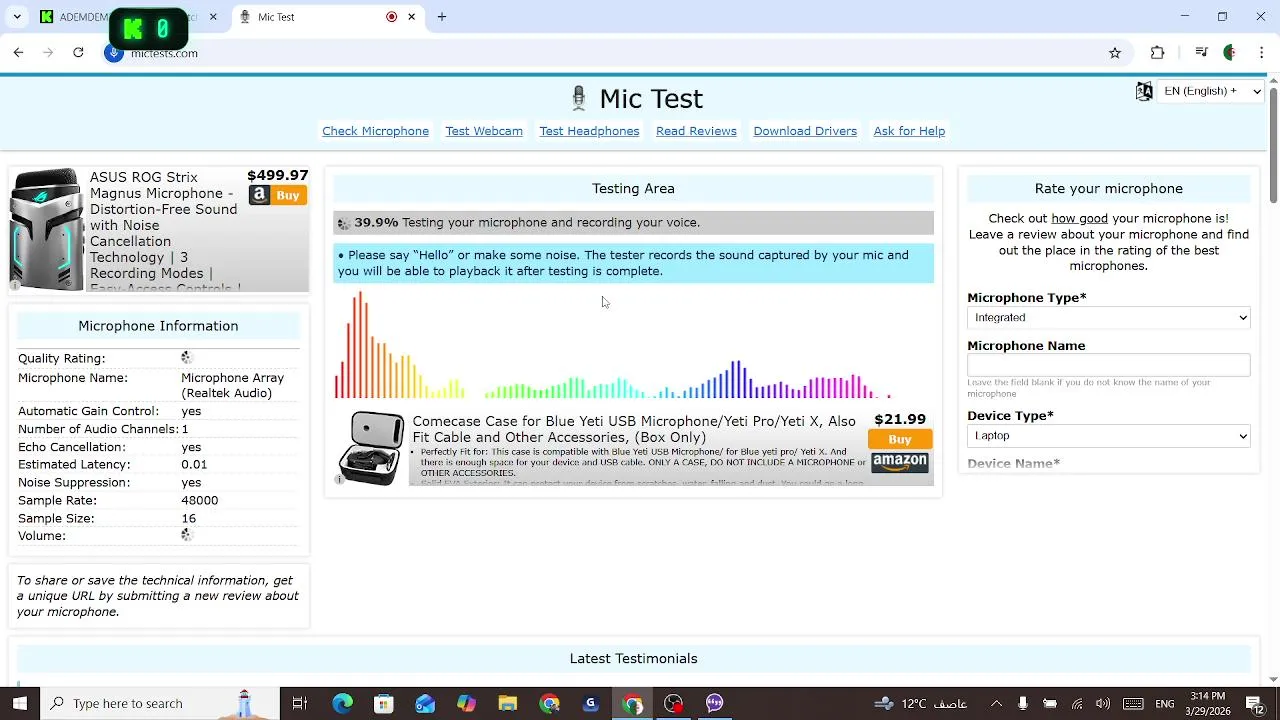Open the Test Webcam link
The height and width of the screenshot is (720, 1280).
pyautogui.click(x=484, y=131)
